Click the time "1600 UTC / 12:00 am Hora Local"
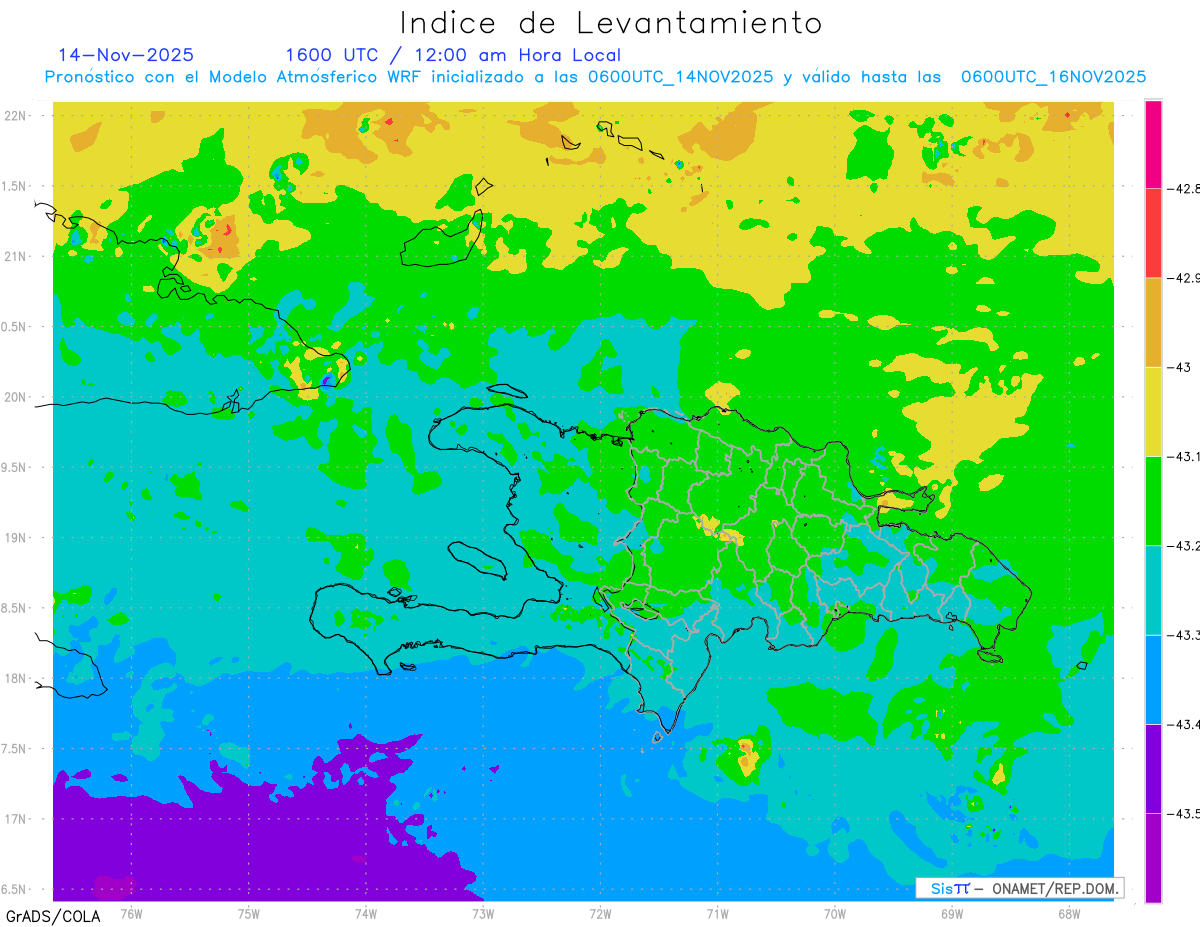The image size is (1200, 927). pos(453,55)
